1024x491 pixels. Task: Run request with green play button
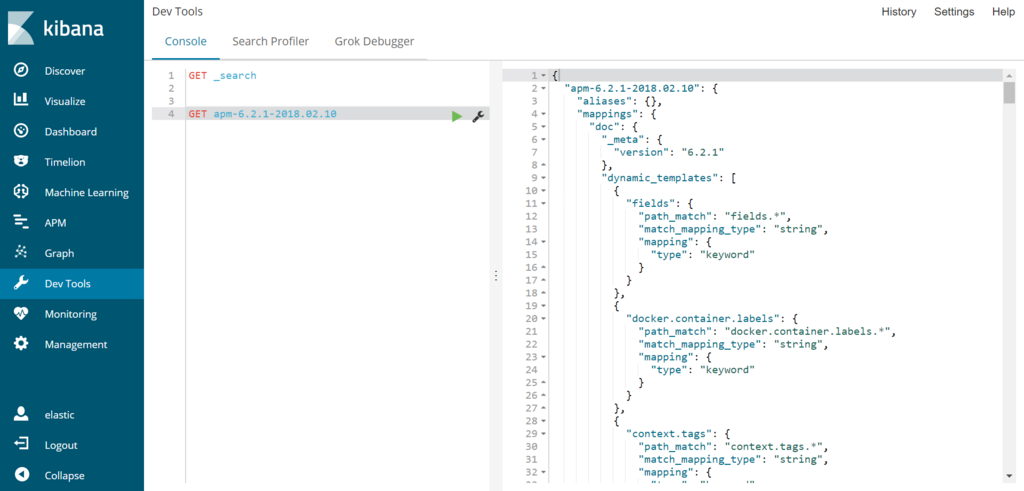point(456,116)
